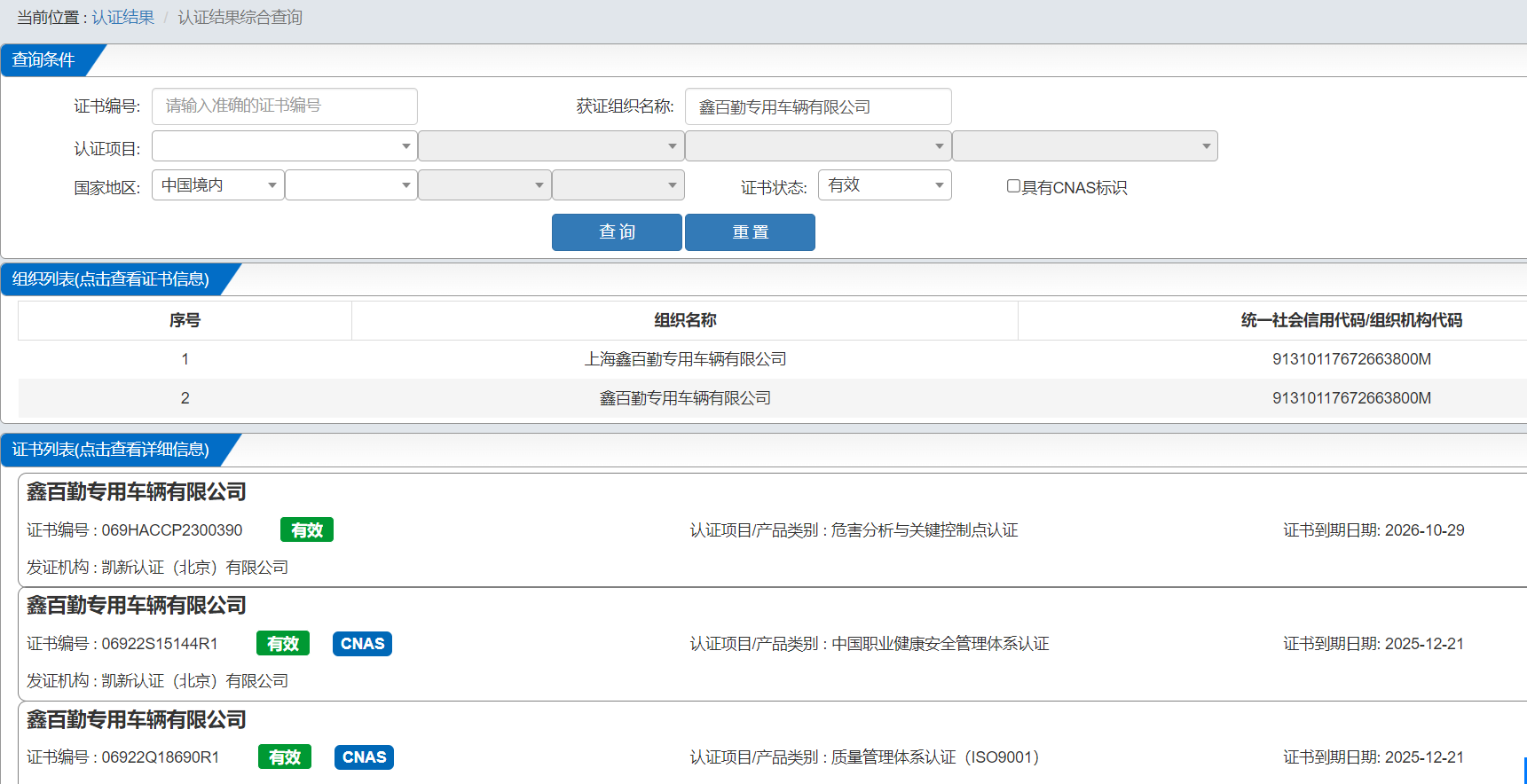Tick the 具有CNAS标识 checkbox
This screenshot has width=1527, height=784.
tap(1013, 186)
